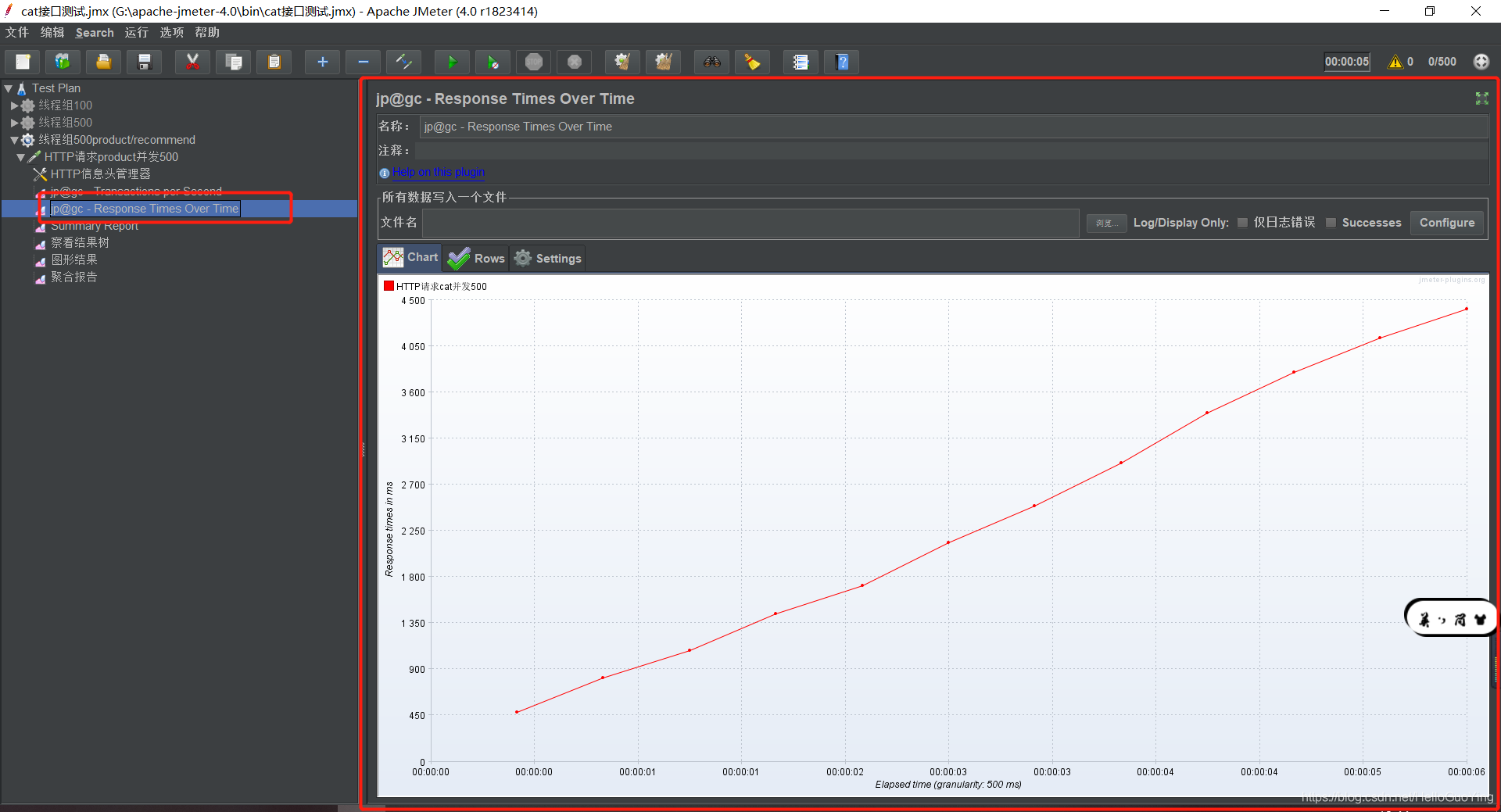Open Help with question mark icon
The image size is (1501, 812).
(841, 62)
